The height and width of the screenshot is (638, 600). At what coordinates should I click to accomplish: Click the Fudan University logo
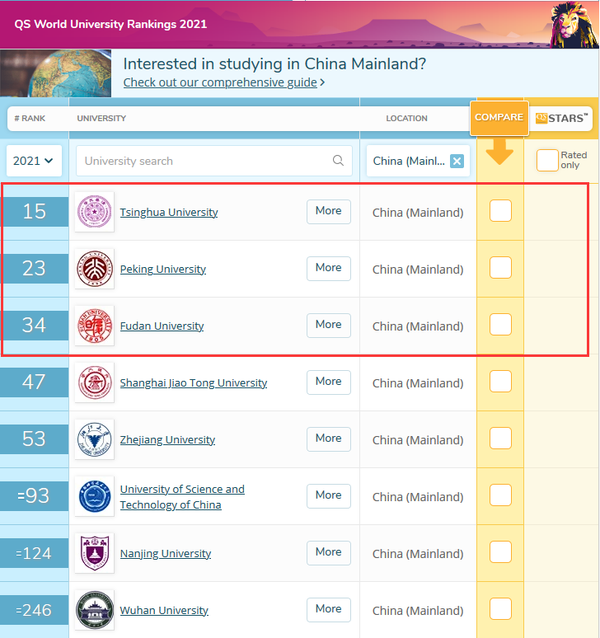pyautogui.click(x=94, y=326)
